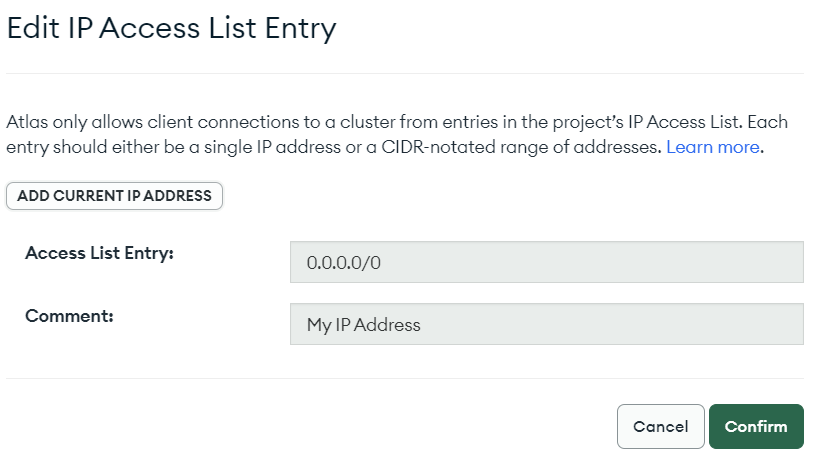This screenshot has height=452, width=822.
Task: Click into the Comment text field
Action: point(546,324)
